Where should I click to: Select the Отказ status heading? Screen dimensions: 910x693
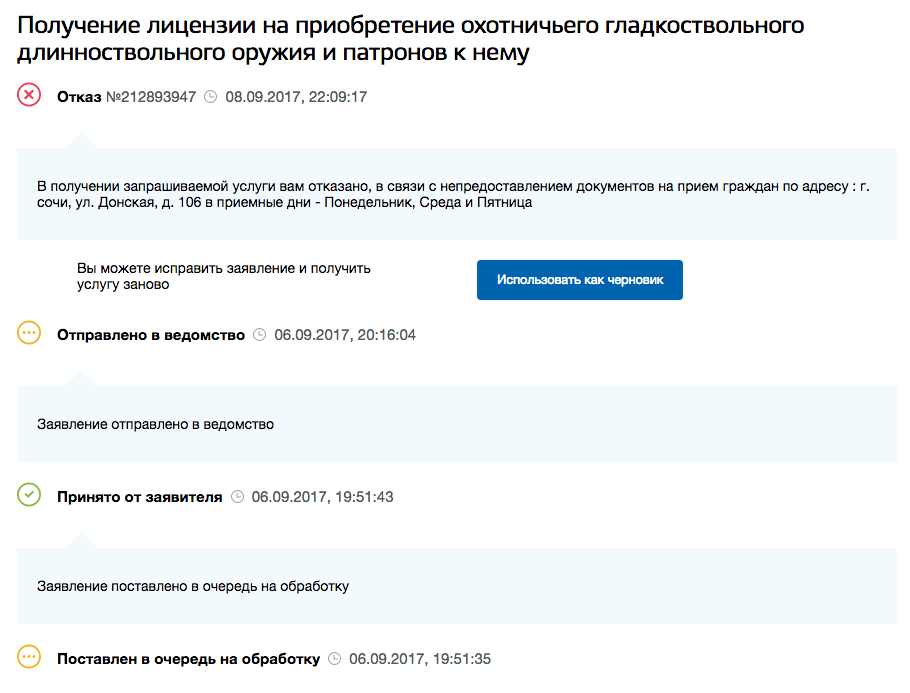79,97
